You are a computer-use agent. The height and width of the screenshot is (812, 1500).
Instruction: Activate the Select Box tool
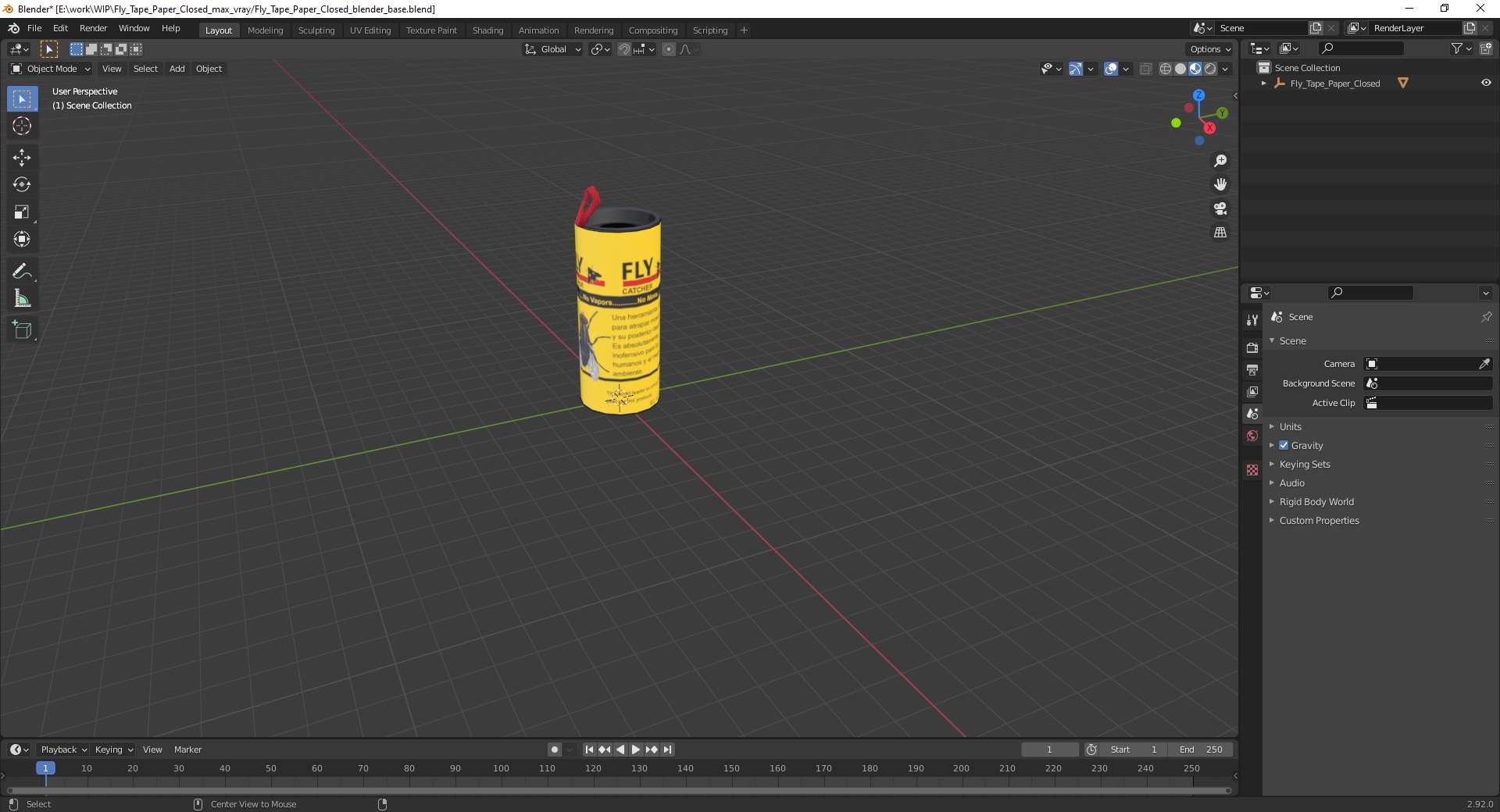click(x=22, y=99)
